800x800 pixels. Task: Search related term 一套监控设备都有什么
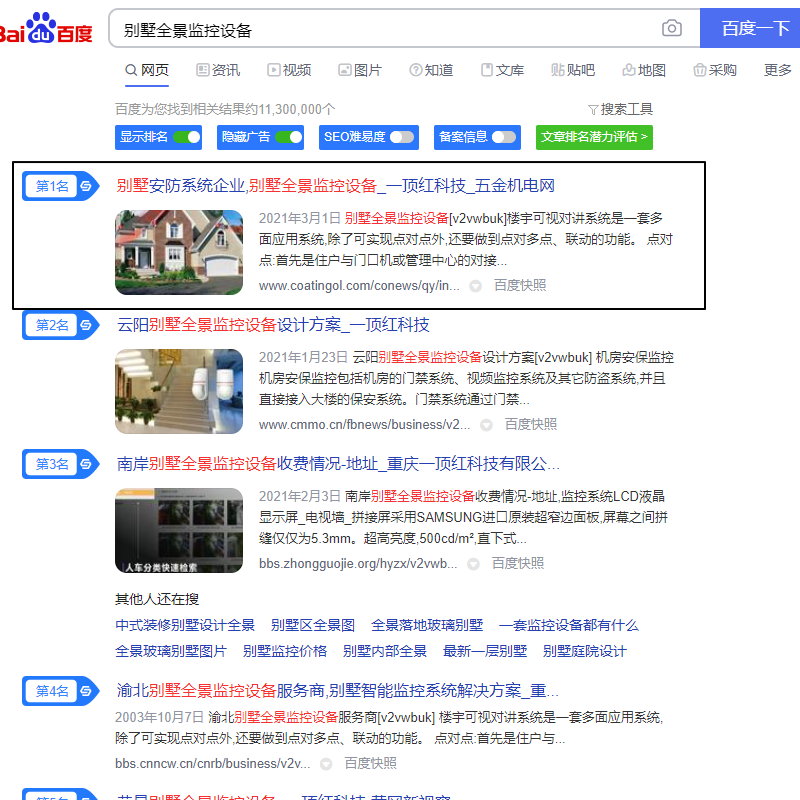coord(569,625)
